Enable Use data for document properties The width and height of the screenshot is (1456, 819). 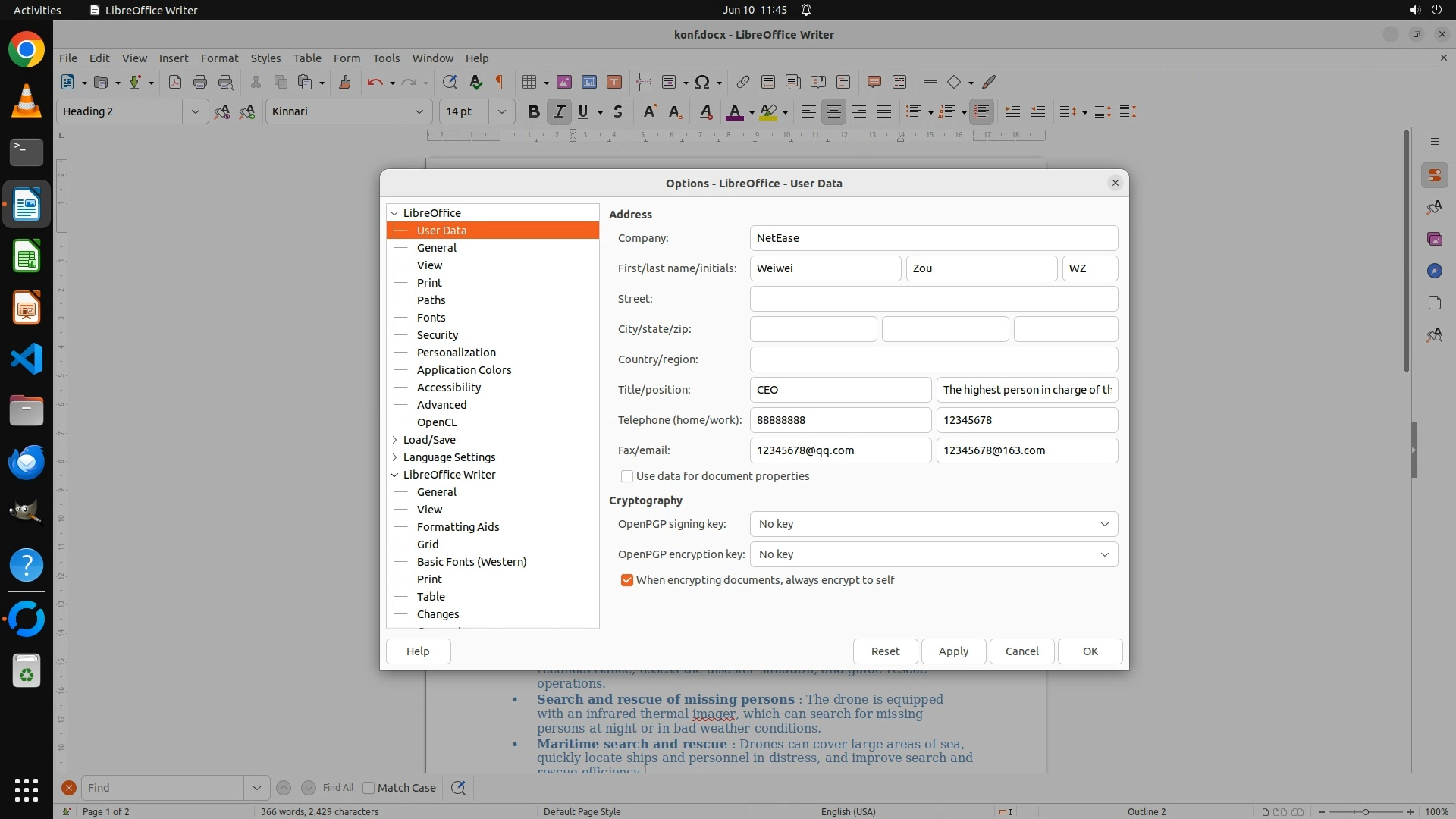(x=627, y=476)
